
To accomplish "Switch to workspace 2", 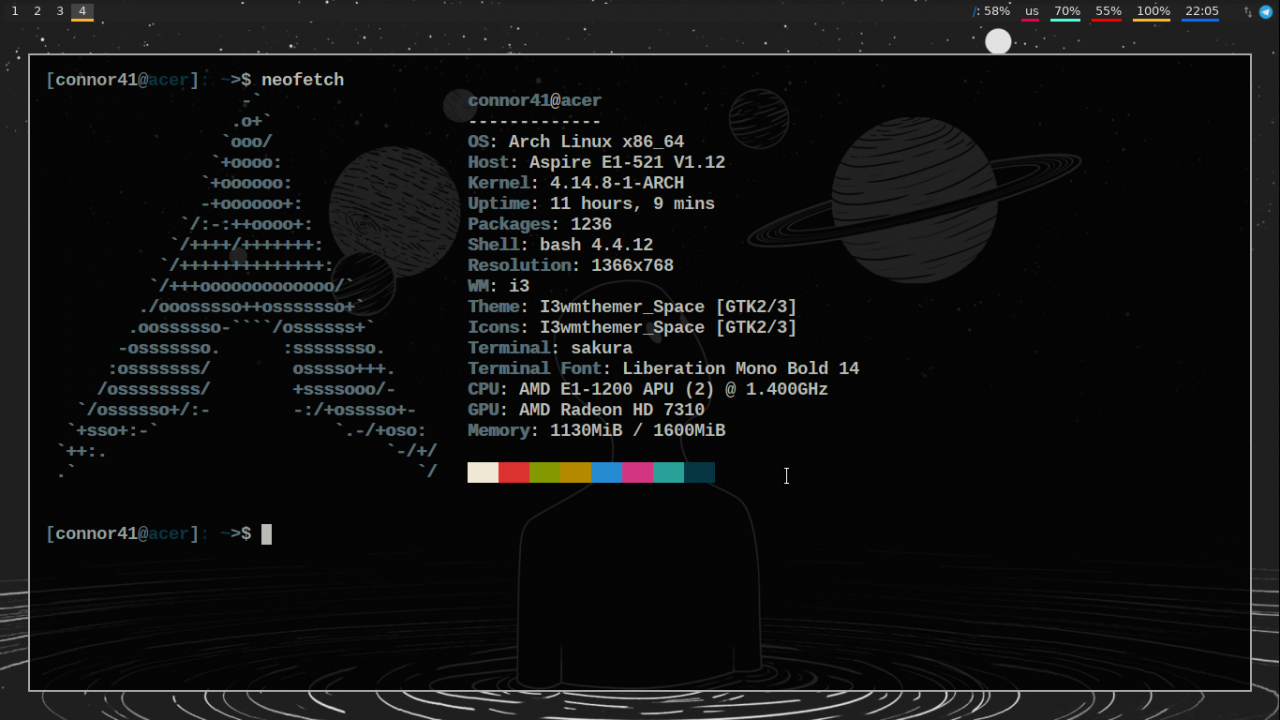I will 38,11.
